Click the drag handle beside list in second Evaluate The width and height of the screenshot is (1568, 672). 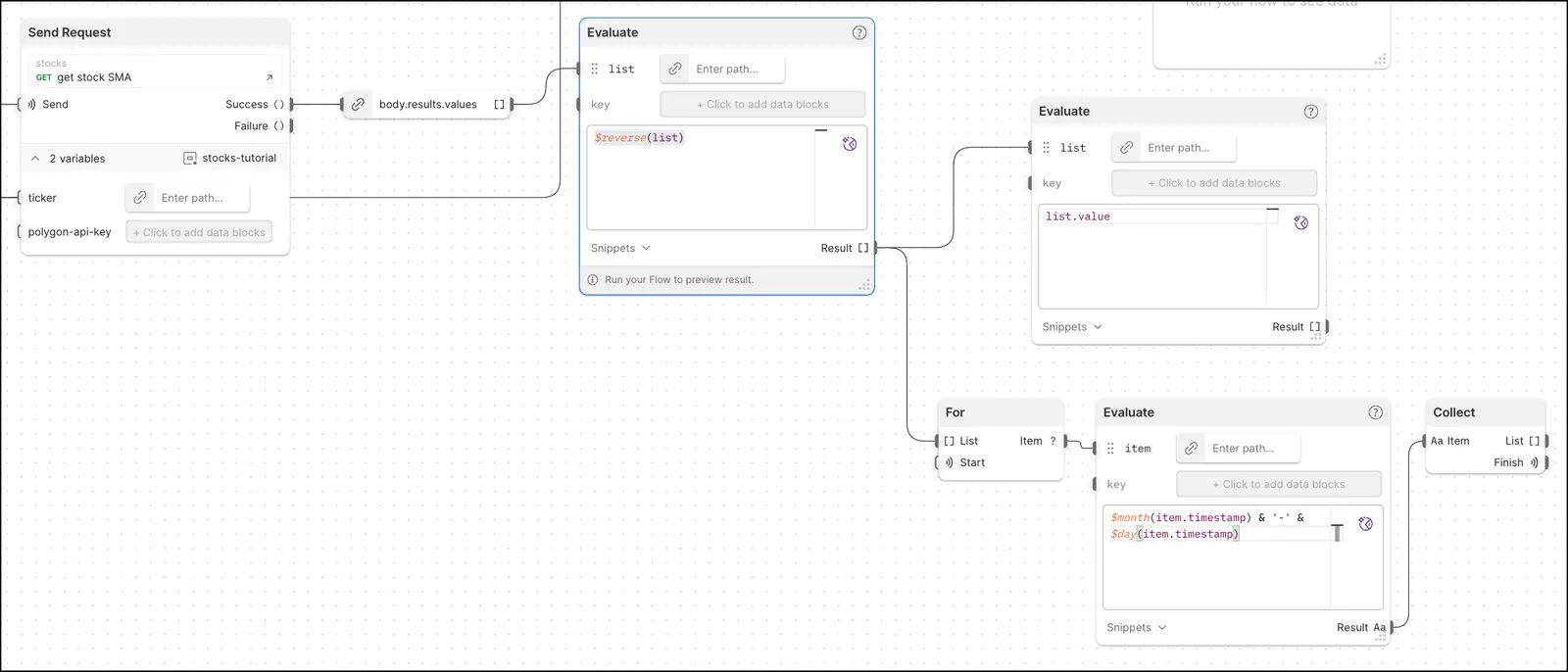[x=1047, y=148]
